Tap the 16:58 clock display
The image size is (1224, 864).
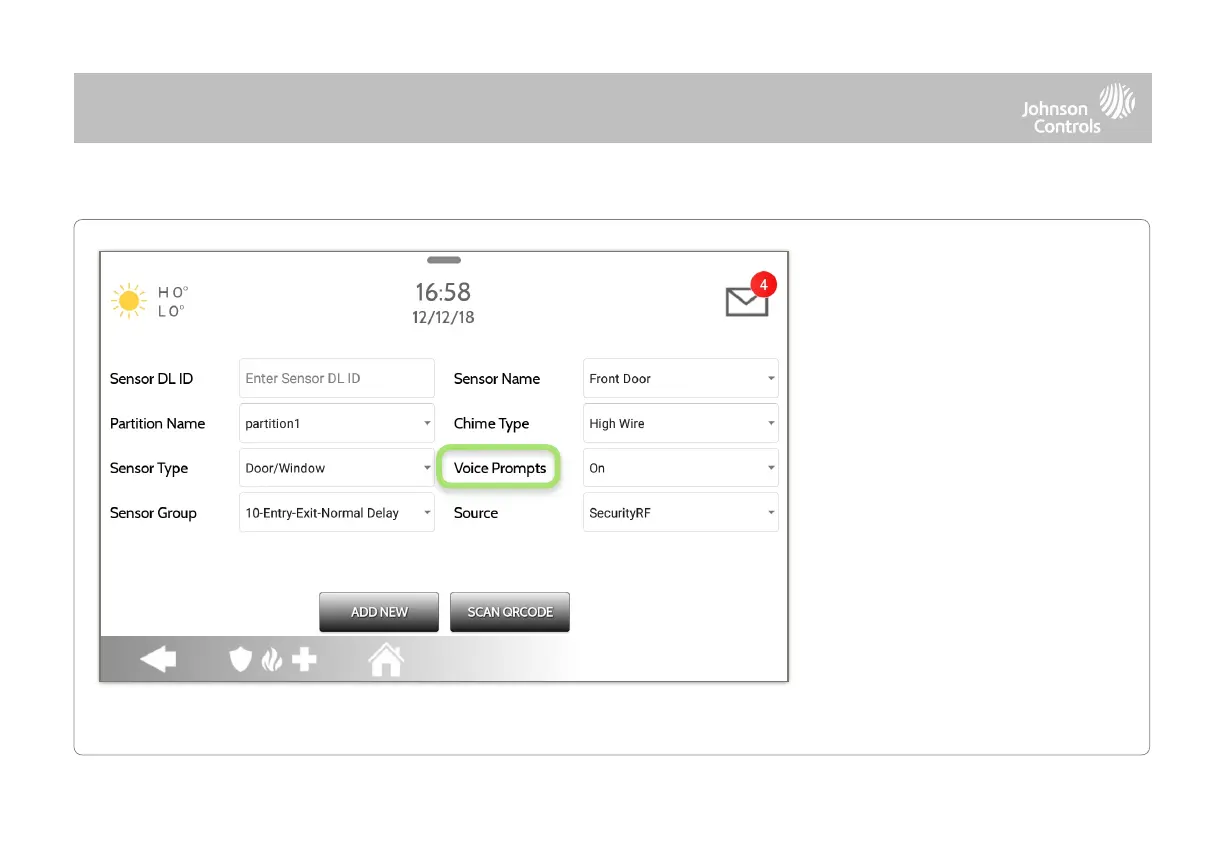tap(443, 292)
